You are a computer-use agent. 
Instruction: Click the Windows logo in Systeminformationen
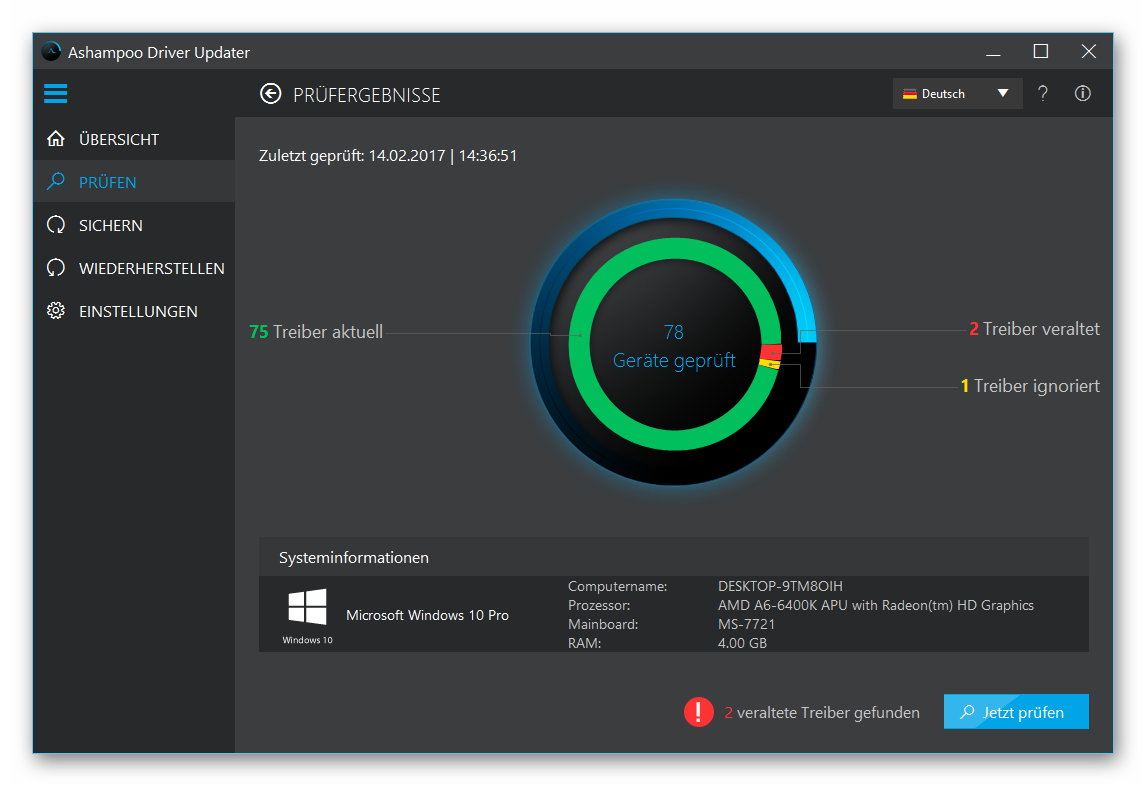pos(306,606)
